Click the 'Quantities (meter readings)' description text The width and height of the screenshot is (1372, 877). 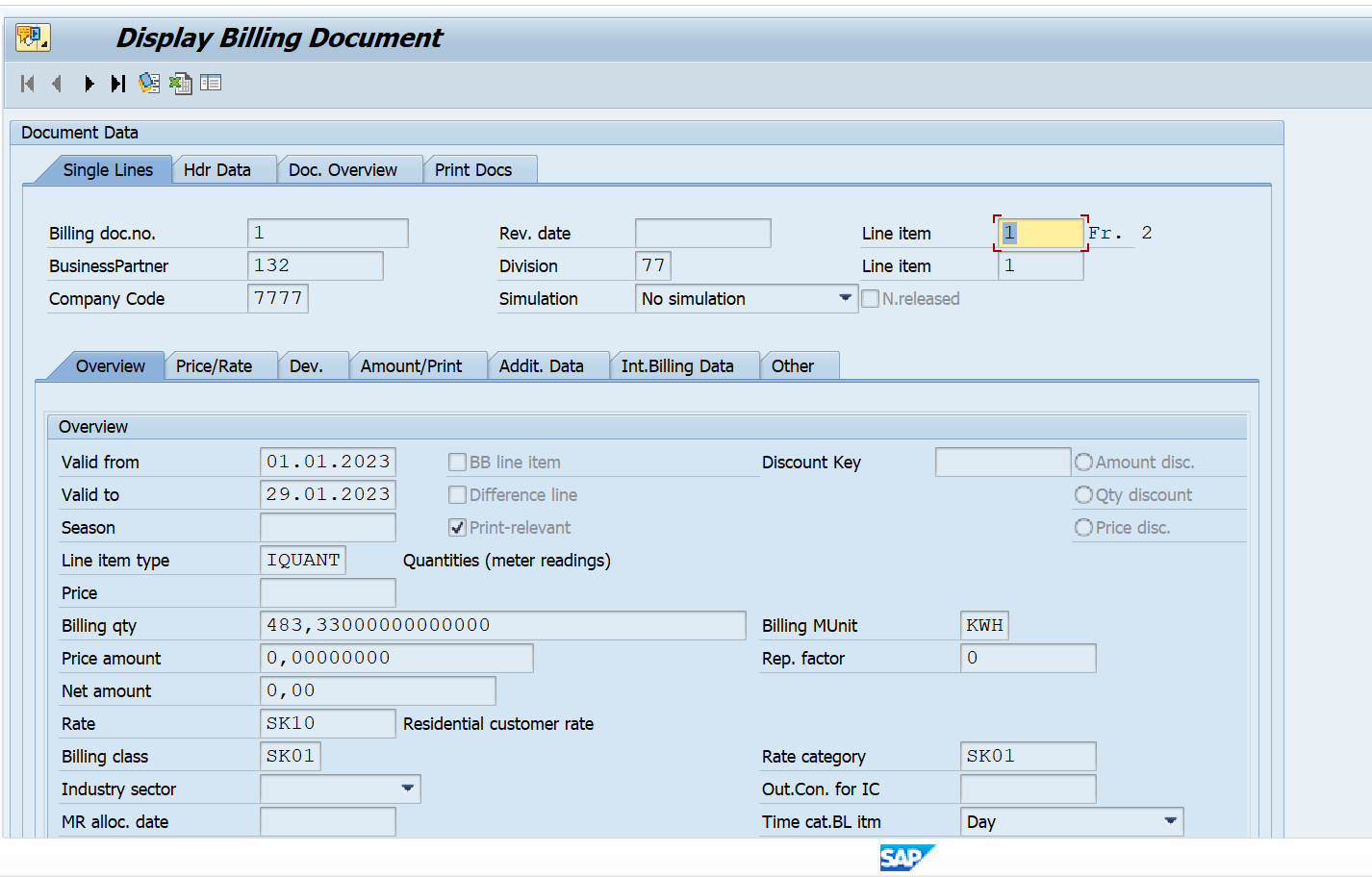507,561
